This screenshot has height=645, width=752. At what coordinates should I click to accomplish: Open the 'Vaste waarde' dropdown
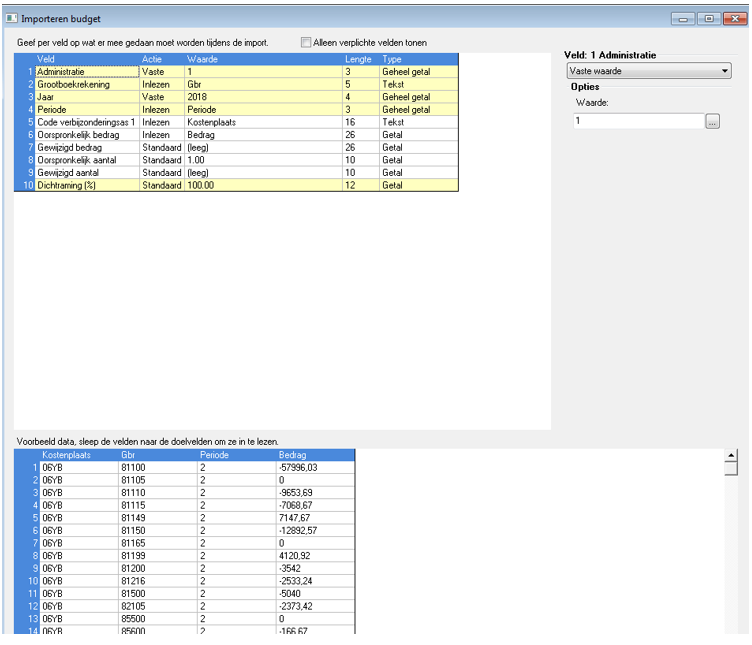pos(649,71)
